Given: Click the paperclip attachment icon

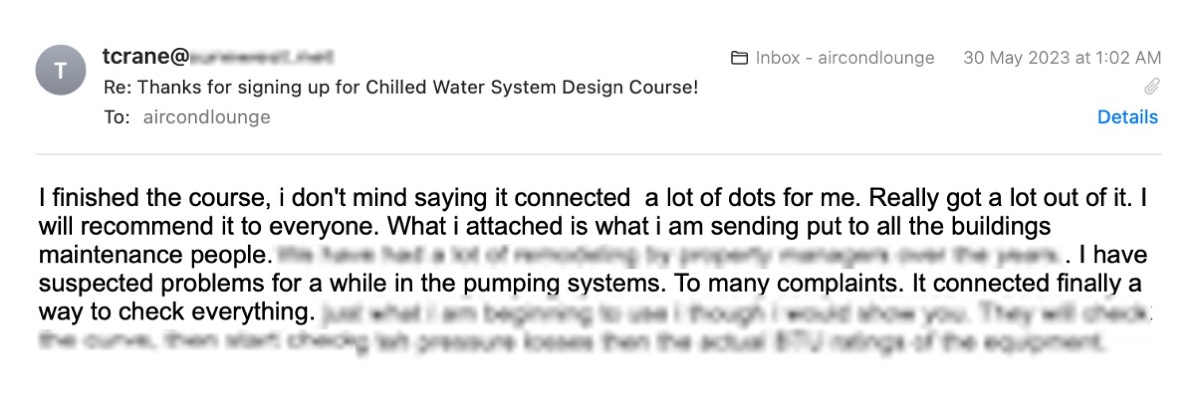Looking at the screenshot, I should coord(1151,87).
